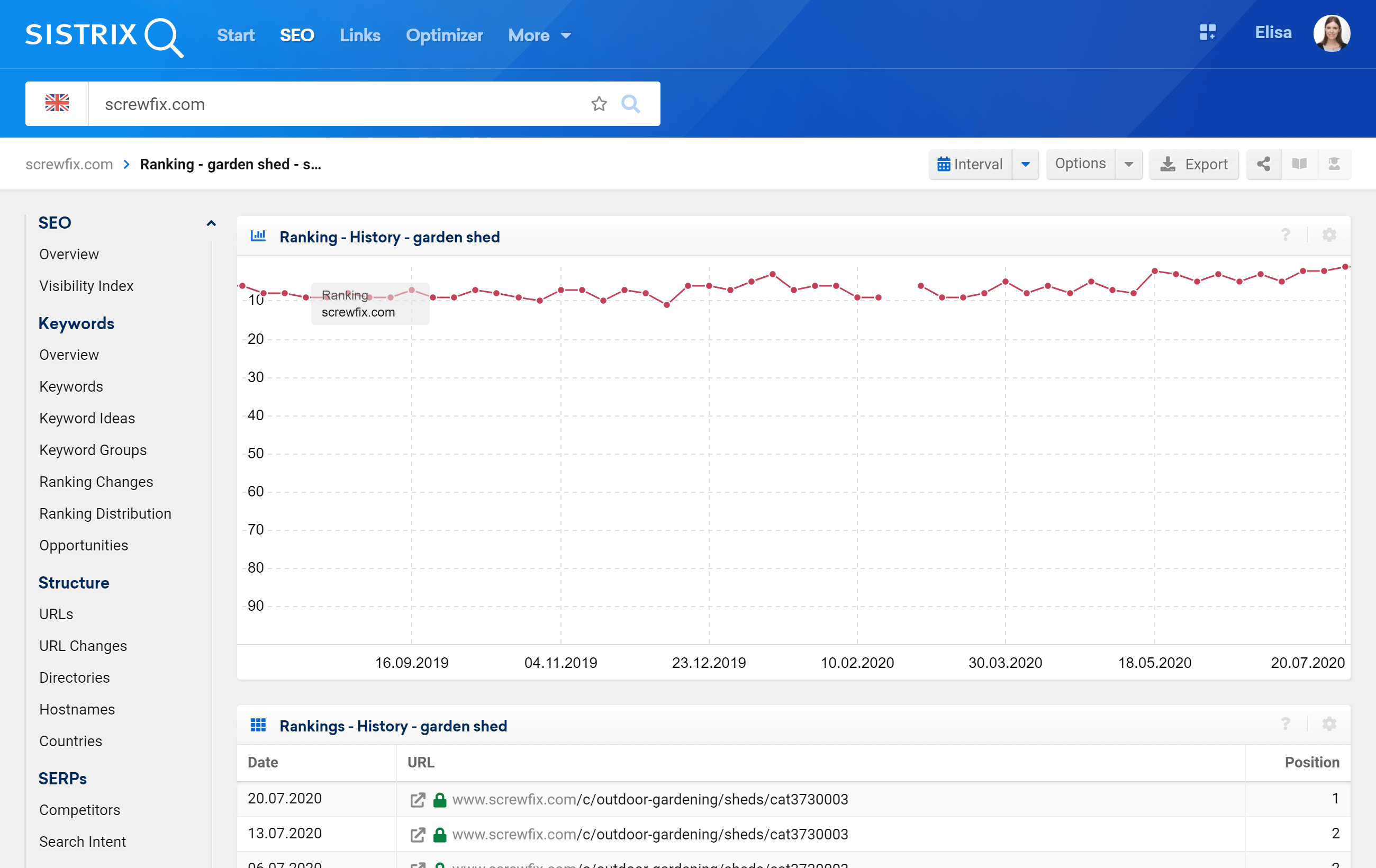Click the Position column header

(x=1311, y=763)
